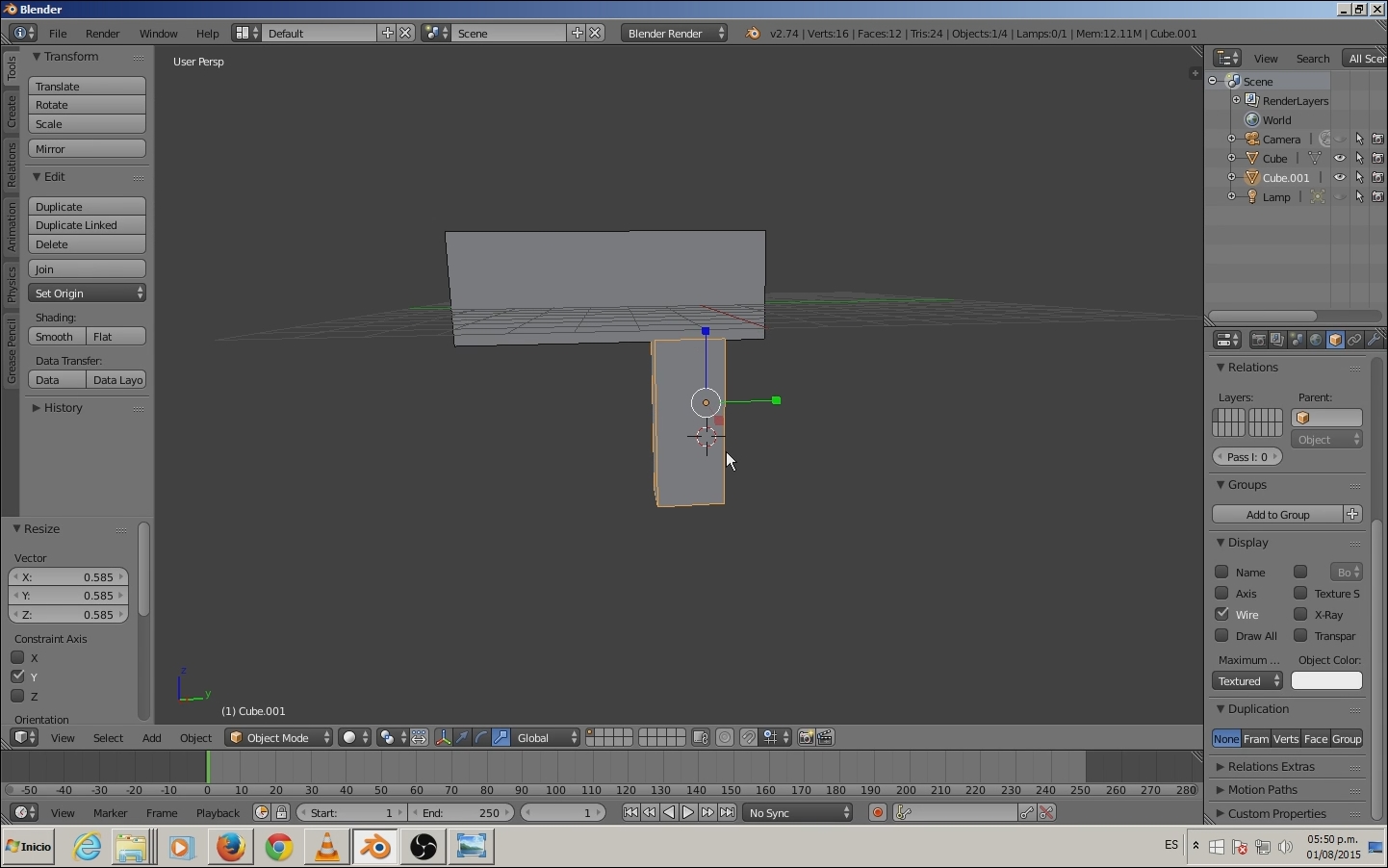Click the timeline record button
The image size is (1388, 868).
(x=878, y=813)
